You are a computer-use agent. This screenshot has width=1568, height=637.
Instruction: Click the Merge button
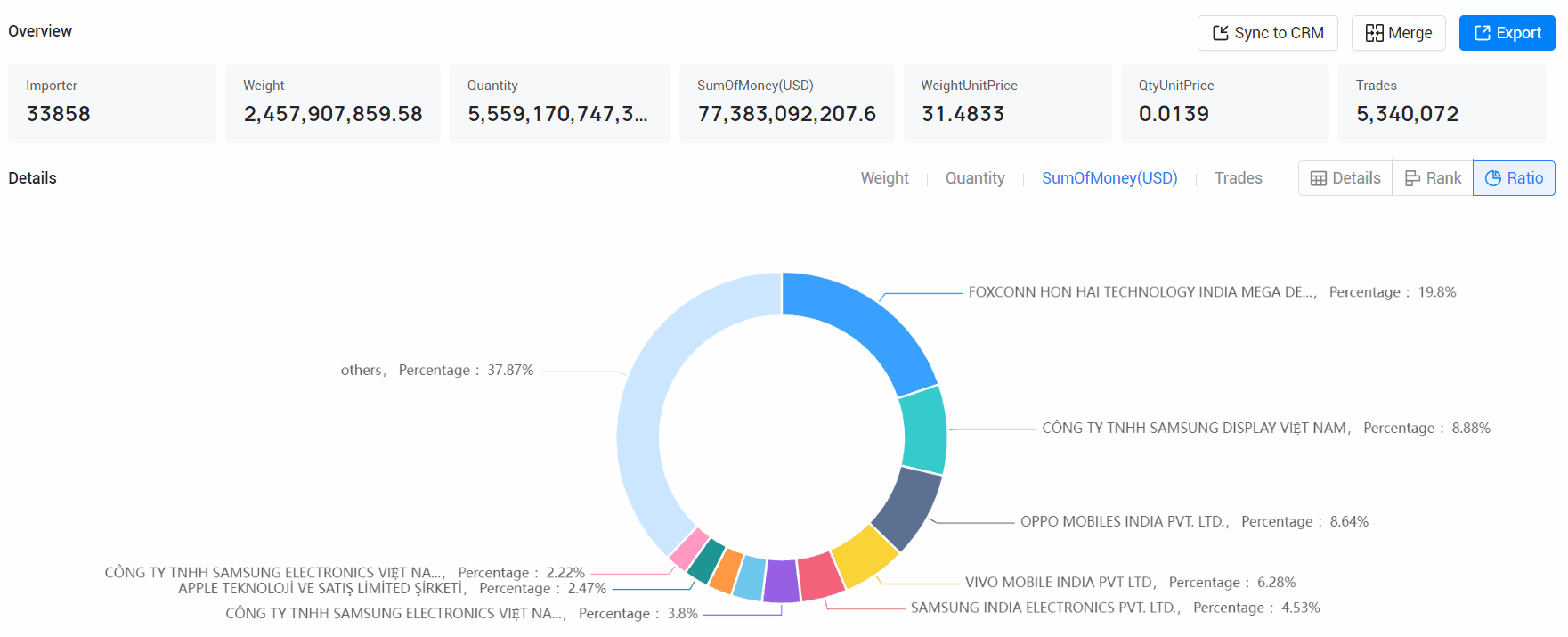pos(1398,33)
